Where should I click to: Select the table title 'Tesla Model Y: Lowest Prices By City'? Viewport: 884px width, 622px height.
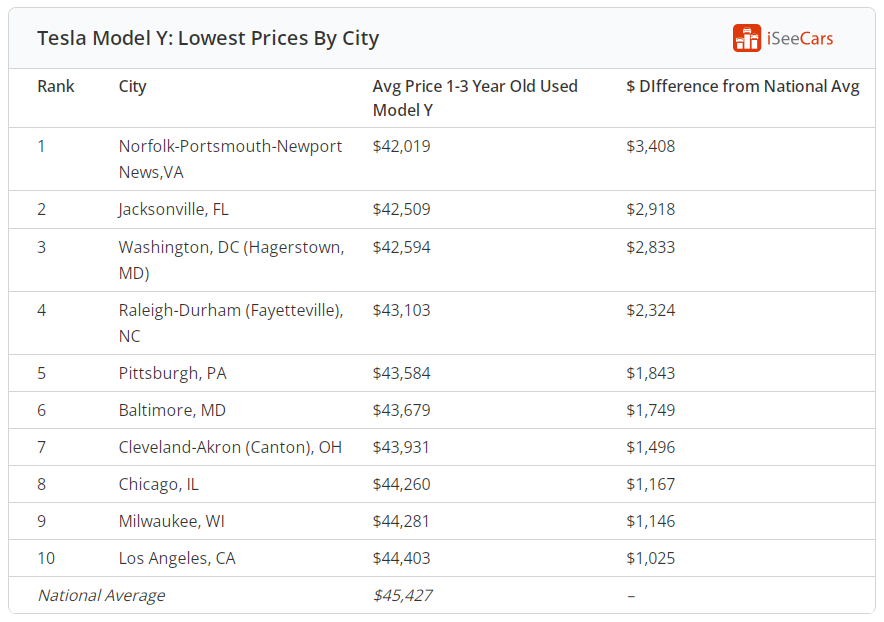point(208,38)
